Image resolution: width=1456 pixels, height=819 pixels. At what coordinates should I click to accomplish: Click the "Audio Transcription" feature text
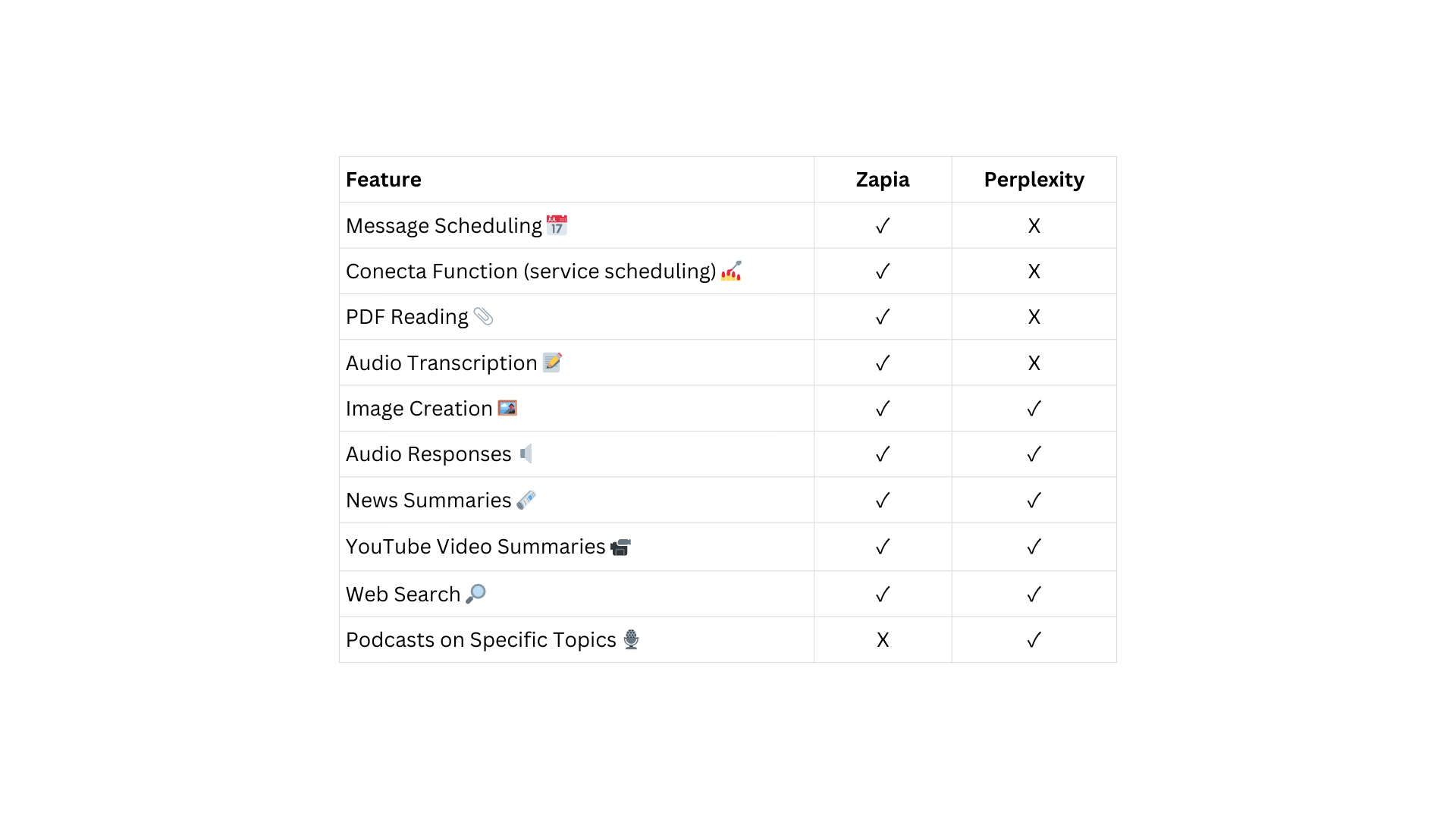[441, 363]
